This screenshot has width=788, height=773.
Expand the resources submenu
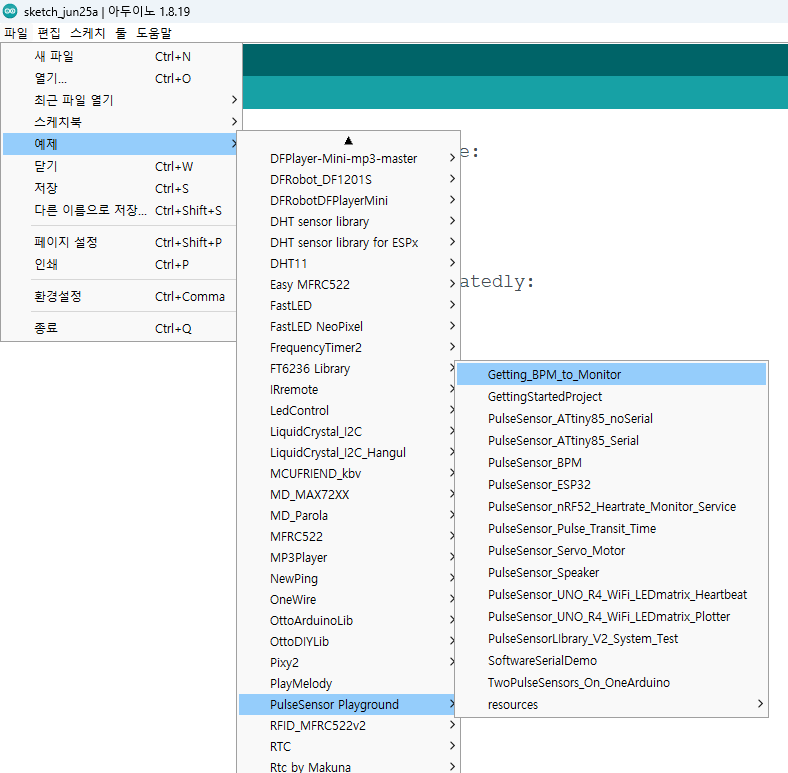click(612, 705)
